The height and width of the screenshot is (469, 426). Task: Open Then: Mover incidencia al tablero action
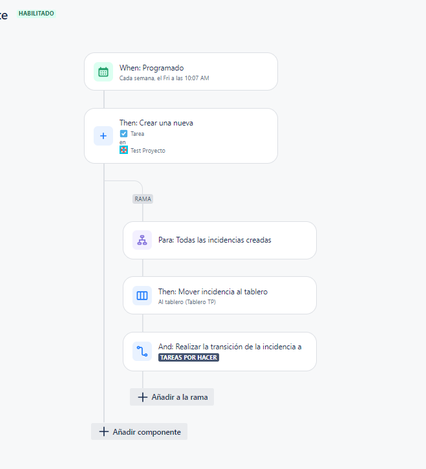(220, 295)
